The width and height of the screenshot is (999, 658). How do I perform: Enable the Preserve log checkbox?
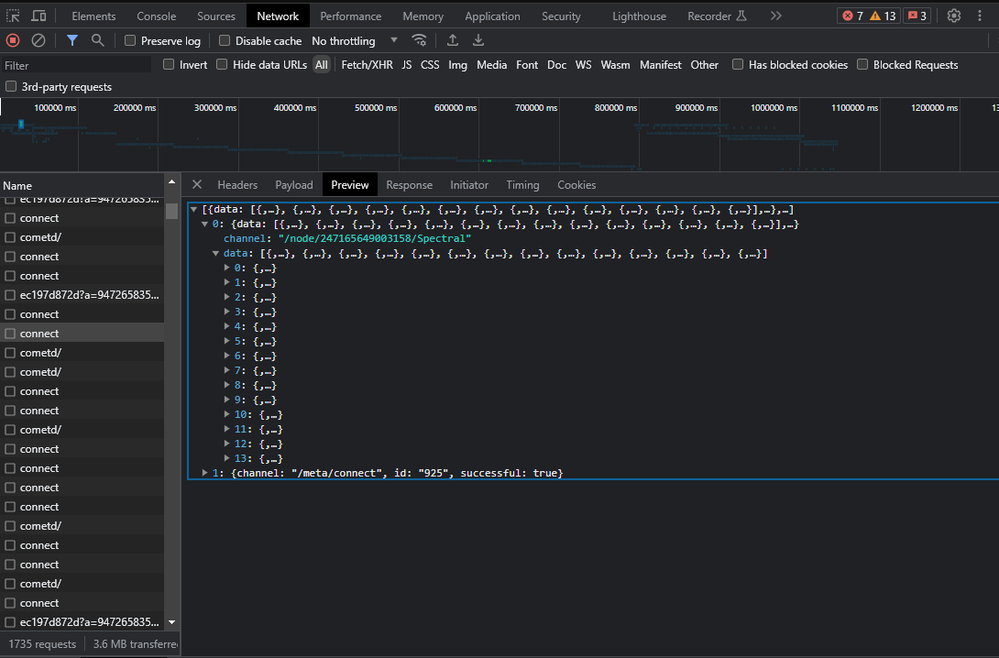pyautogui.click(x=130, y=41)
